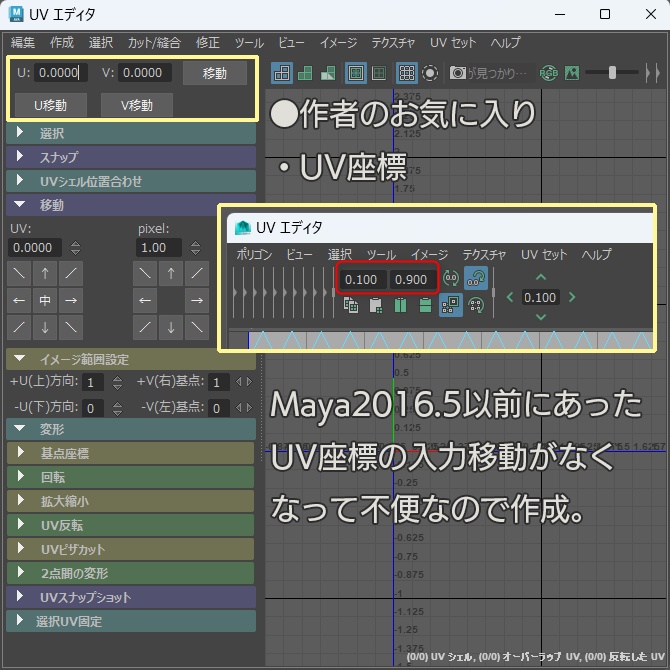Expand the 拡大縮小 section

coord(131,501)
